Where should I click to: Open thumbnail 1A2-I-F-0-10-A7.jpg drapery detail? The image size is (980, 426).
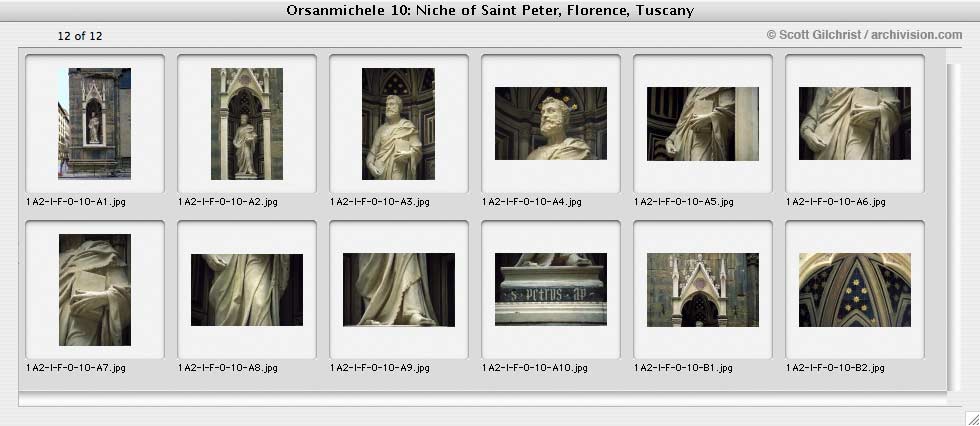pyautogui.click(x=95, y=290)
